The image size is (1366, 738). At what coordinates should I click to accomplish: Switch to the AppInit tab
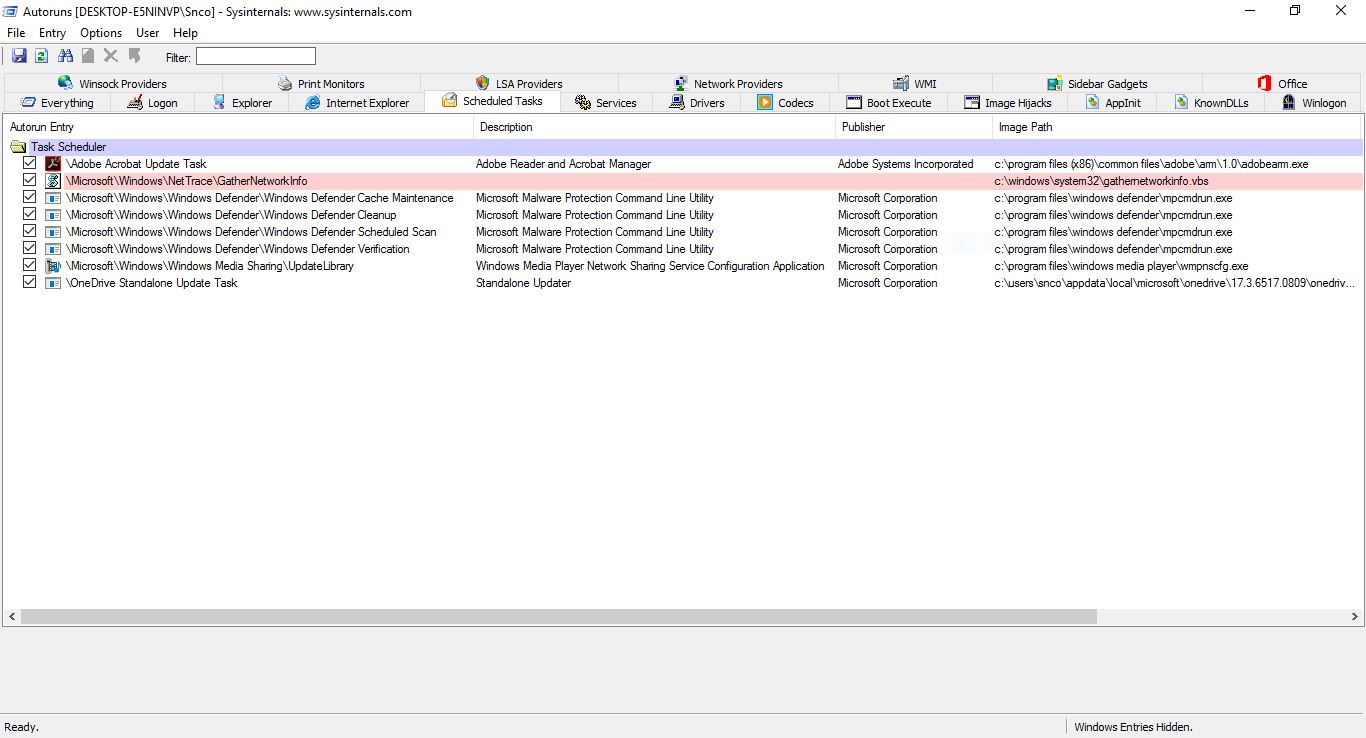tap(1113, 102)
